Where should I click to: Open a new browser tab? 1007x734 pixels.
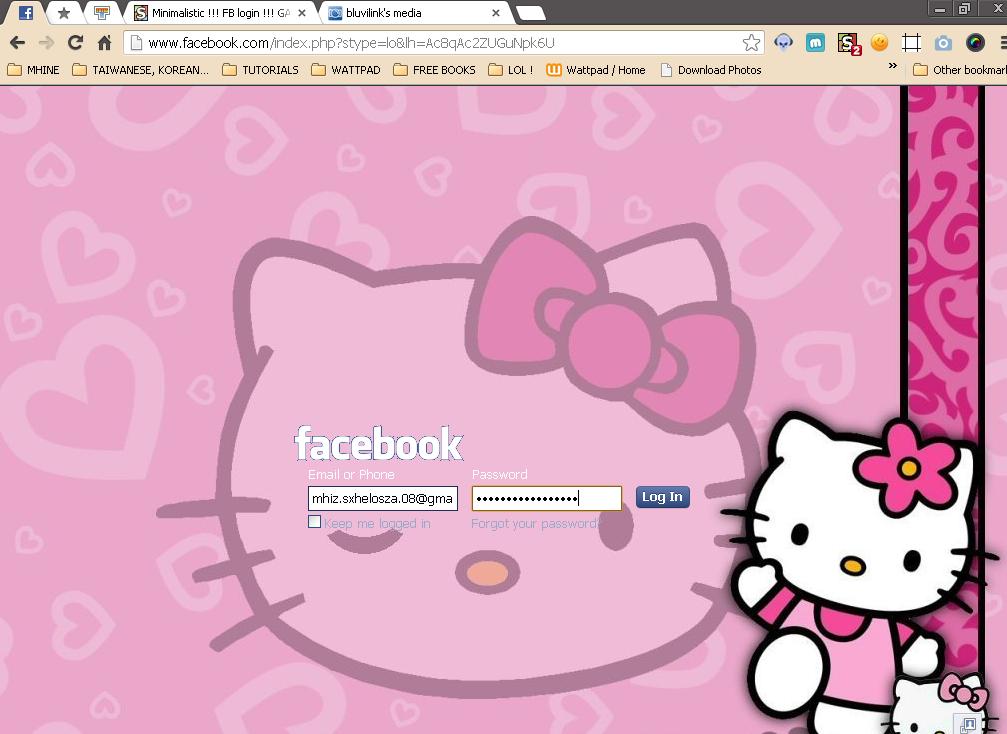pyautogui.click(x=530, y=13)
